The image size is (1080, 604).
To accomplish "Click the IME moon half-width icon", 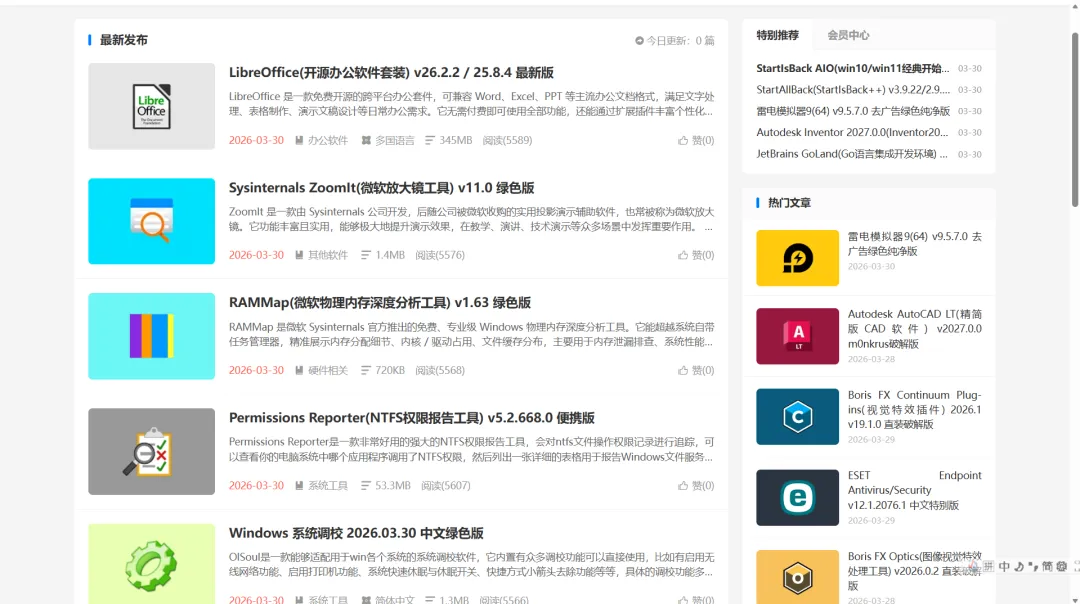I will tap(1019, 566).
